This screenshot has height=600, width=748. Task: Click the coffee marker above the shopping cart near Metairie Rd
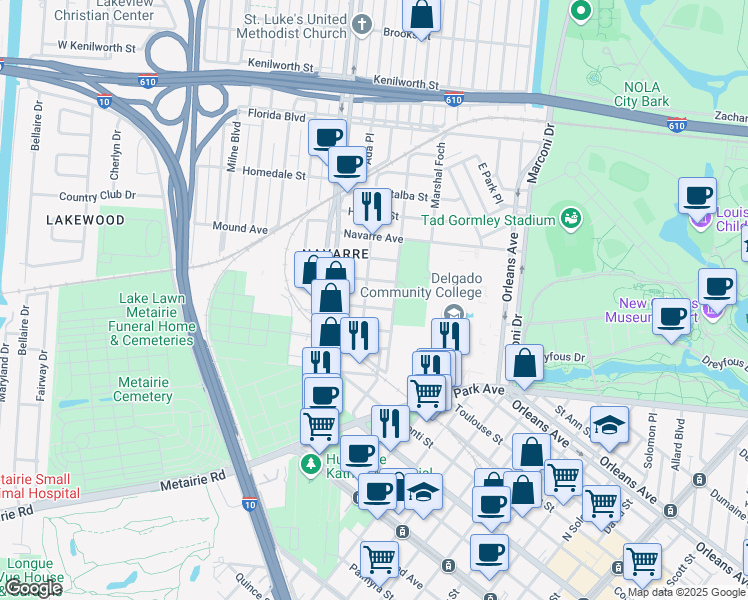[x=322, y=395]
